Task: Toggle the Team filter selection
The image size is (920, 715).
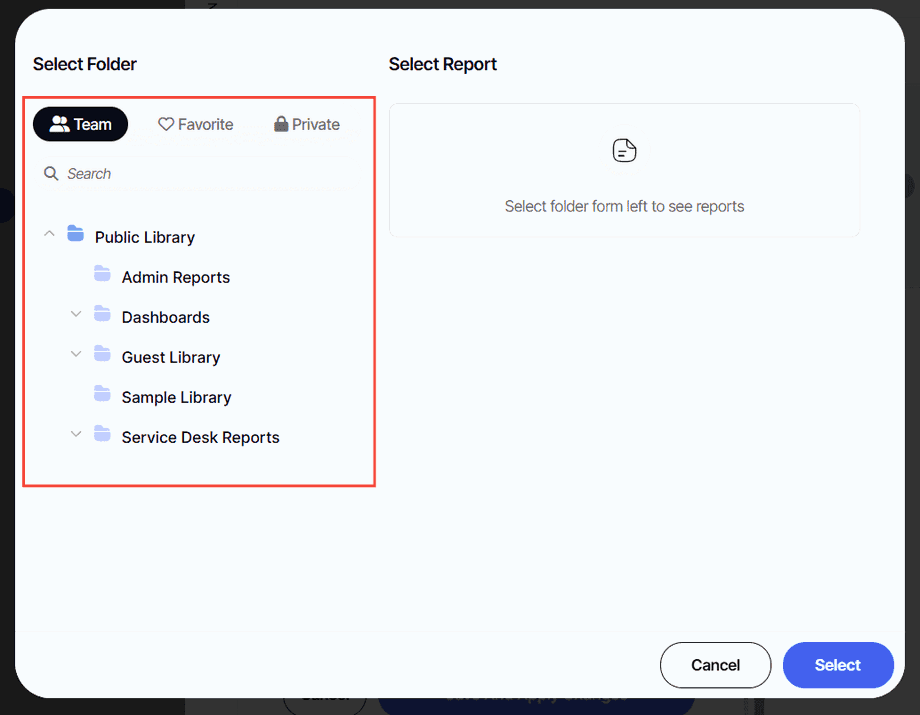Action: pyautogui.click(x=80, y=123)
